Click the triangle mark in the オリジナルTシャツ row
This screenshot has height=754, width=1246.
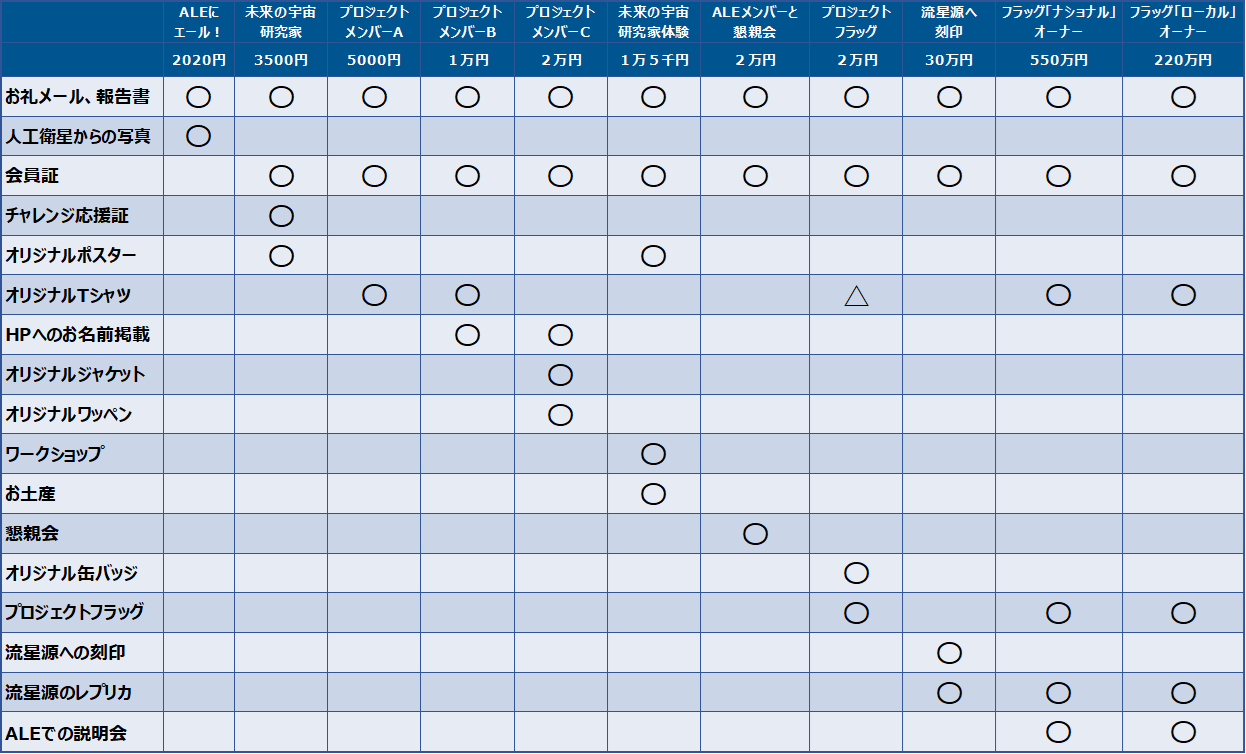[856, 295]
